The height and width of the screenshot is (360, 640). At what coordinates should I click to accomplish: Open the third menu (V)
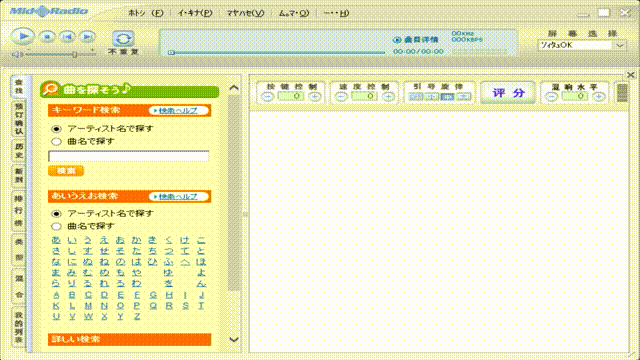click(x=245, y=13)
